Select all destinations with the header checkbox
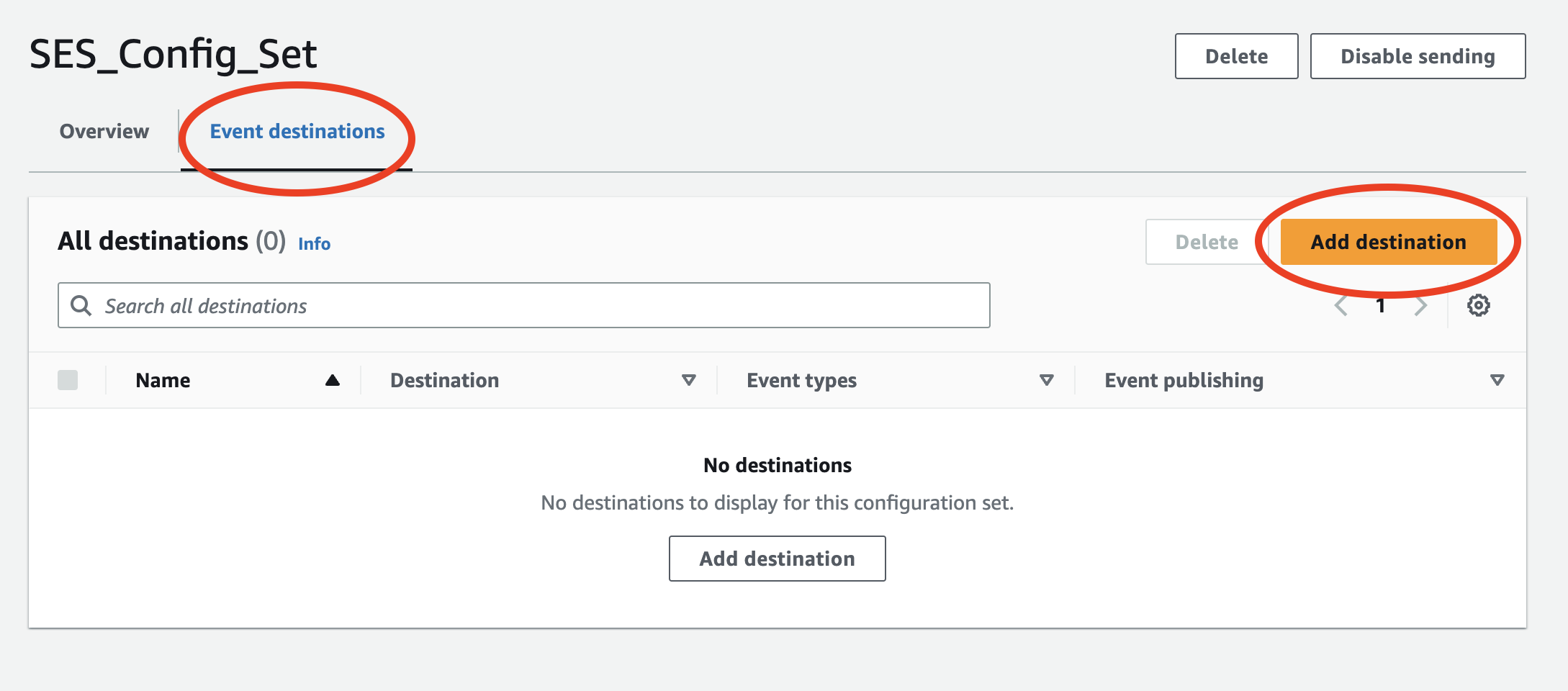The image size is (1568, 691). [68, 379]
